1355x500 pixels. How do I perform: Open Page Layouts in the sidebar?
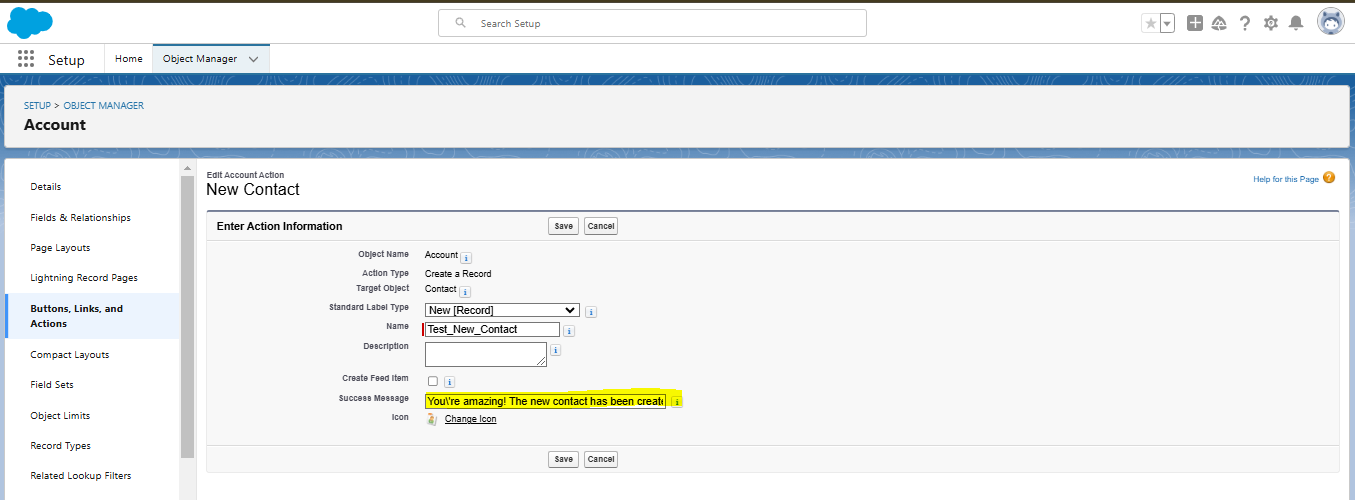pyautogui.click(x=60, y=247)
